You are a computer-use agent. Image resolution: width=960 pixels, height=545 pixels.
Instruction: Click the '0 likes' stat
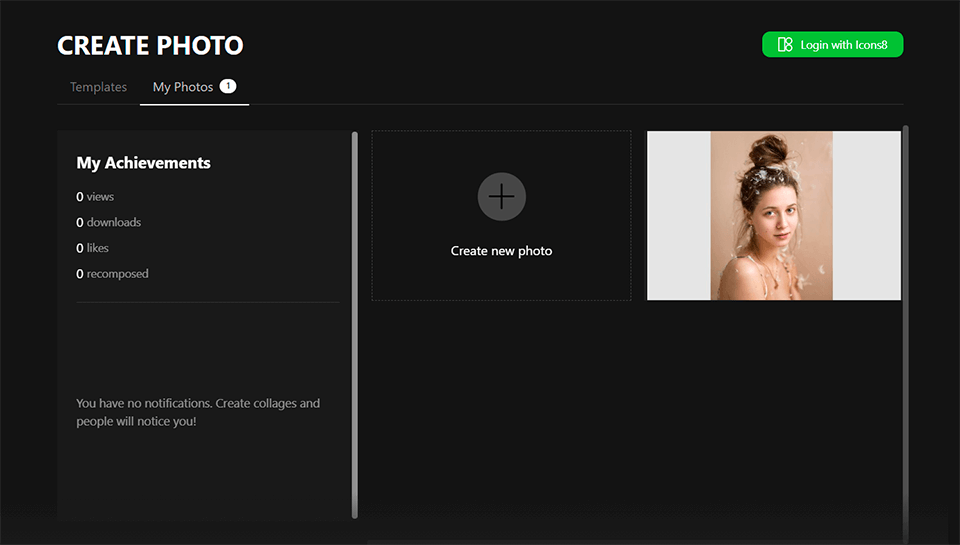coord(93,248)
